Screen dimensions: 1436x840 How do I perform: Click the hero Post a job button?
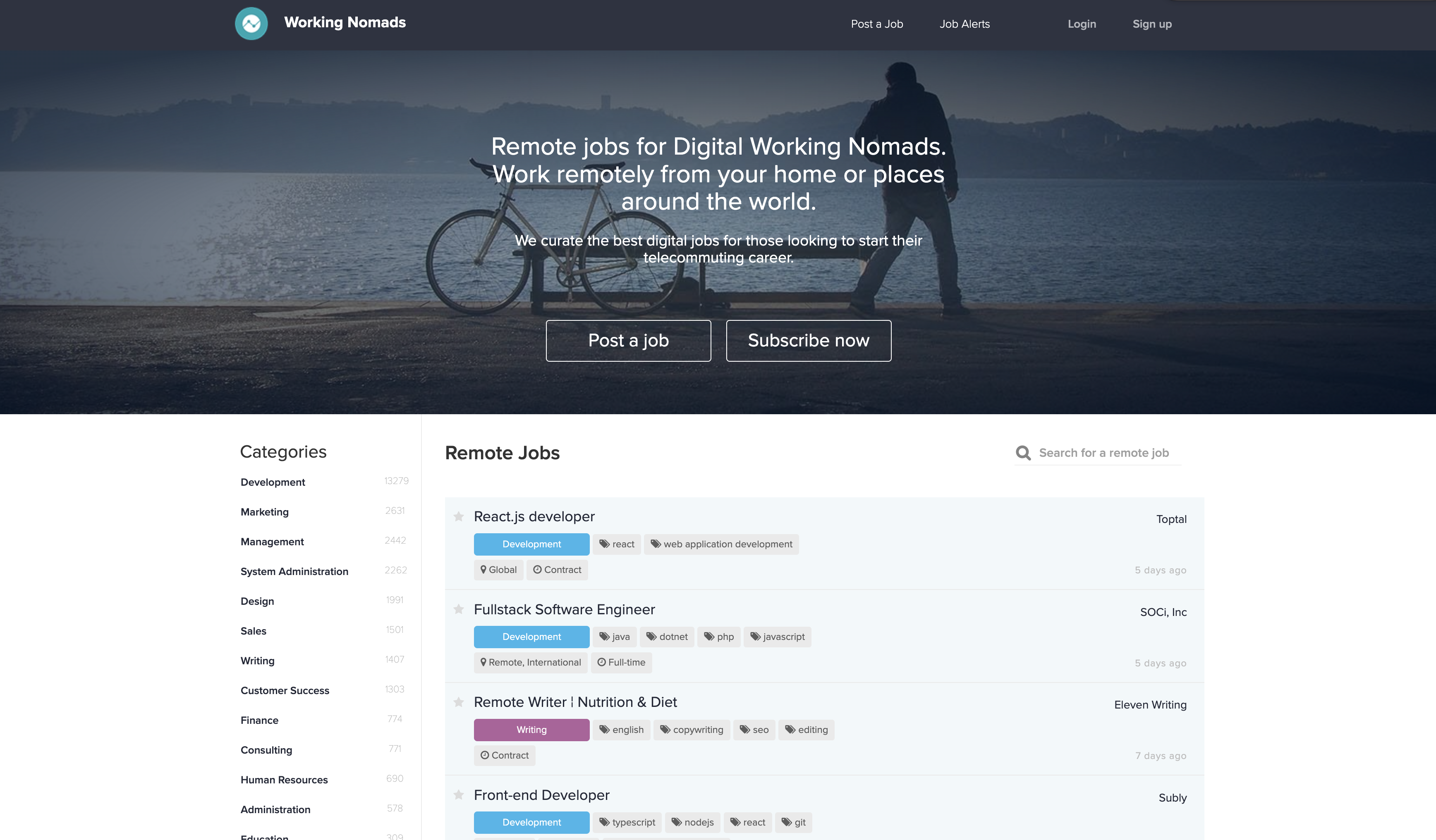[x=628, y=341]
